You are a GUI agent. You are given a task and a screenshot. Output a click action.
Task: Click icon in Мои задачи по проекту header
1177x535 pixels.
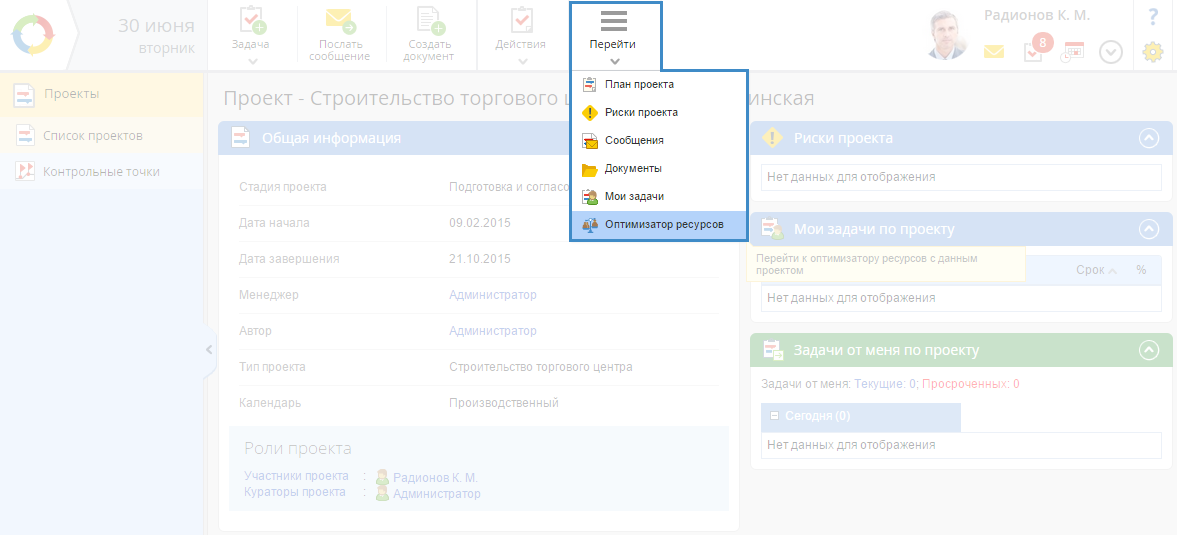[x=772, y=229]
